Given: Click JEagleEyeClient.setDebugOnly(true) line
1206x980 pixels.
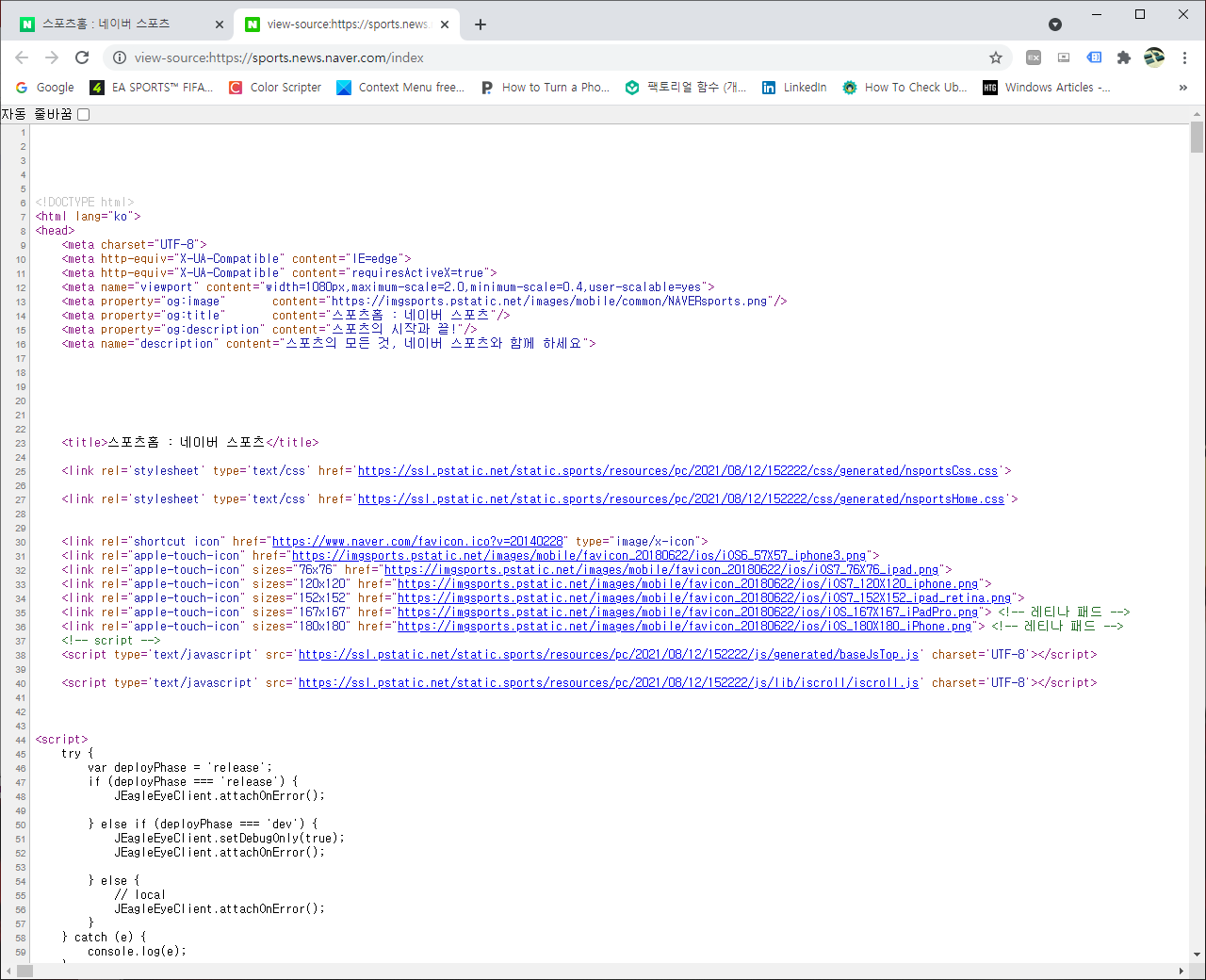Looking at the screenshot, I should point(230,839).
